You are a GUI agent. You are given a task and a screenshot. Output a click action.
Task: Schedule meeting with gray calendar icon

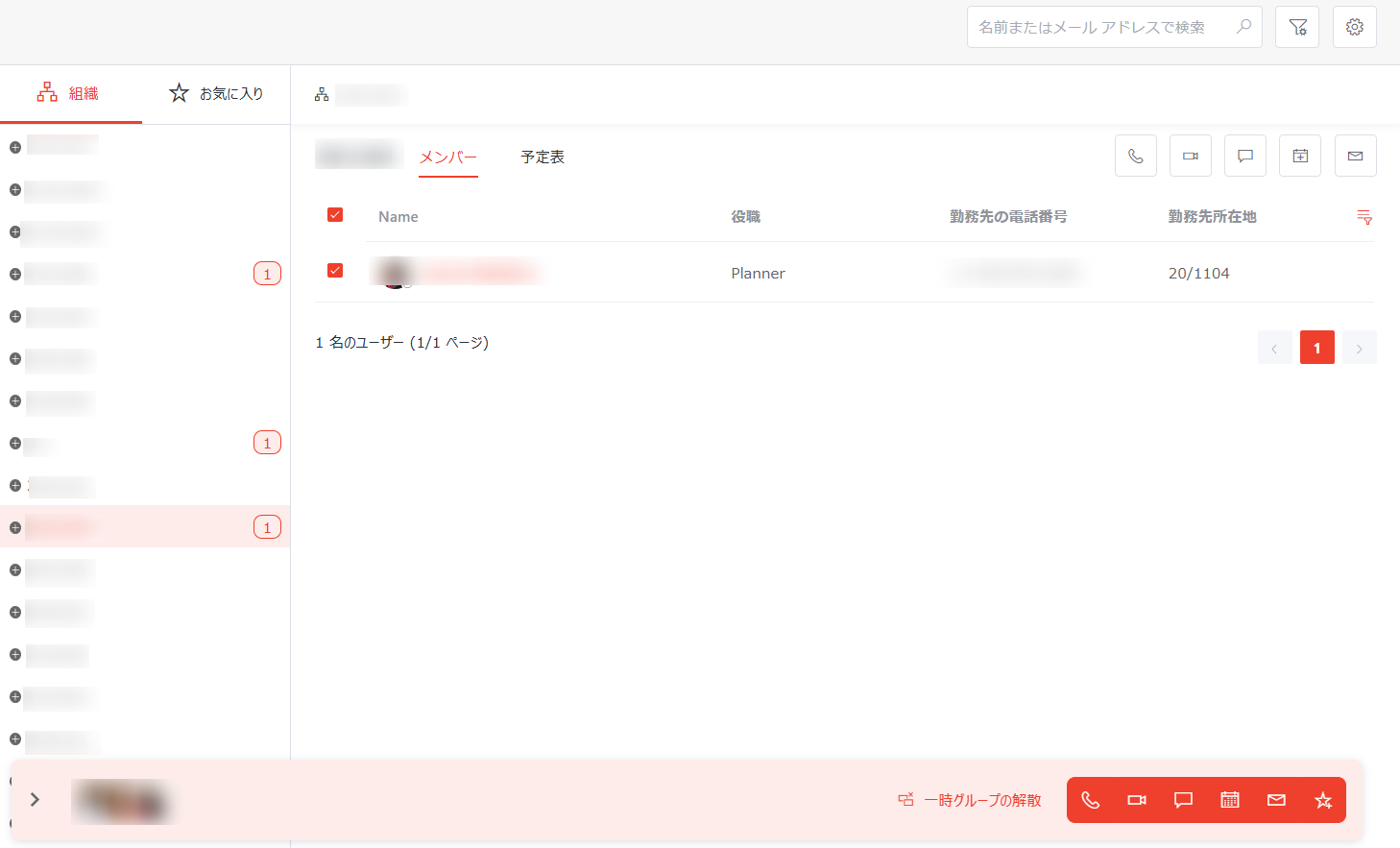[x=1300, y=156]
